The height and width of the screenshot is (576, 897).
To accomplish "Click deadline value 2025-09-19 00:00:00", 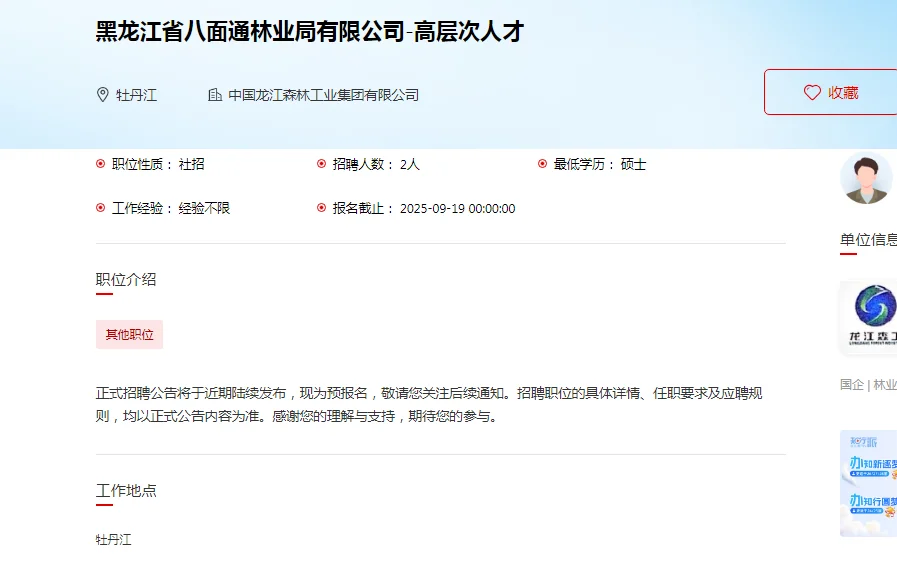I will coord(458,208).
